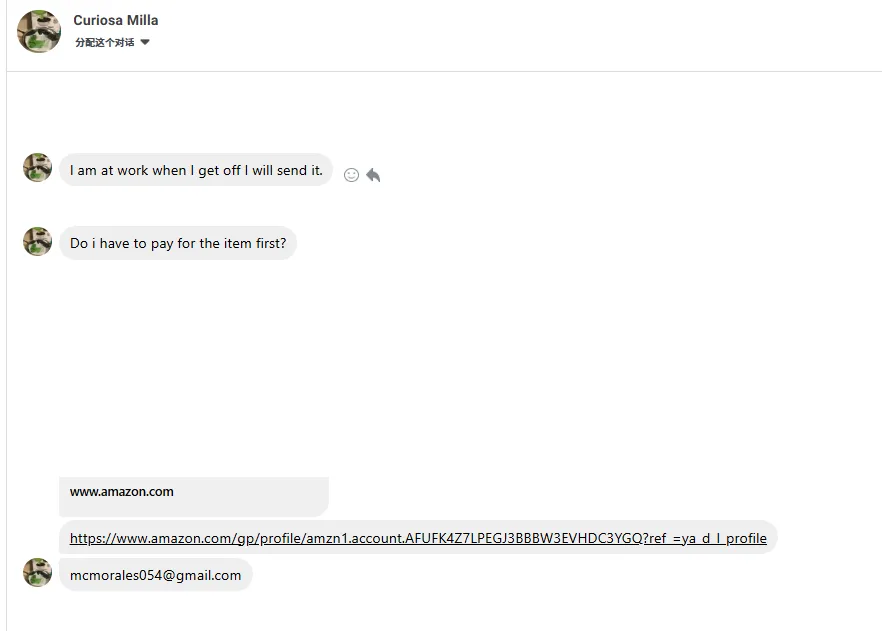This screenshot has width=882, height=631.
Task: Open the 分配这个对话 assignment menu label
Action: pyautogui.click(x=105, y=42)
